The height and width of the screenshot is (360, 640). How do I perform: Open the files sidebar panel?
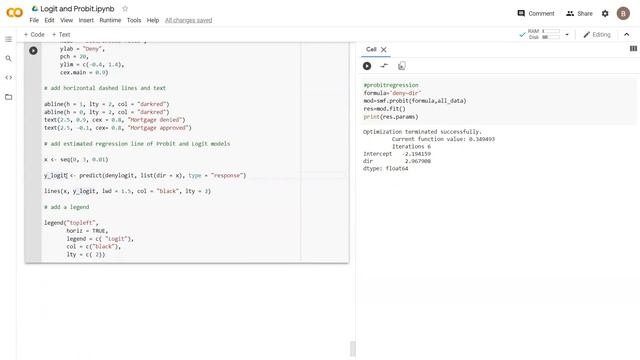click(x=9, y=97)
